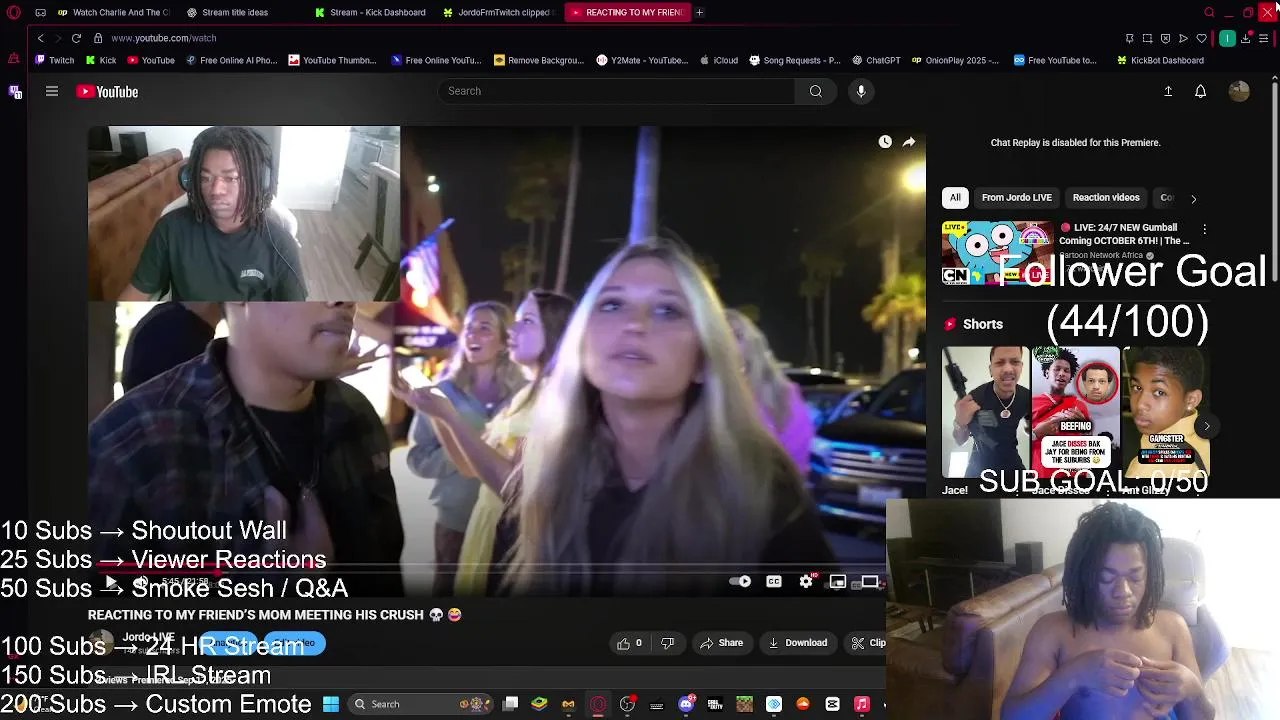Viewport: 1280px width, 720px height.
Task: Click the Windows taskbar Search box
Action: click(420, 704)
